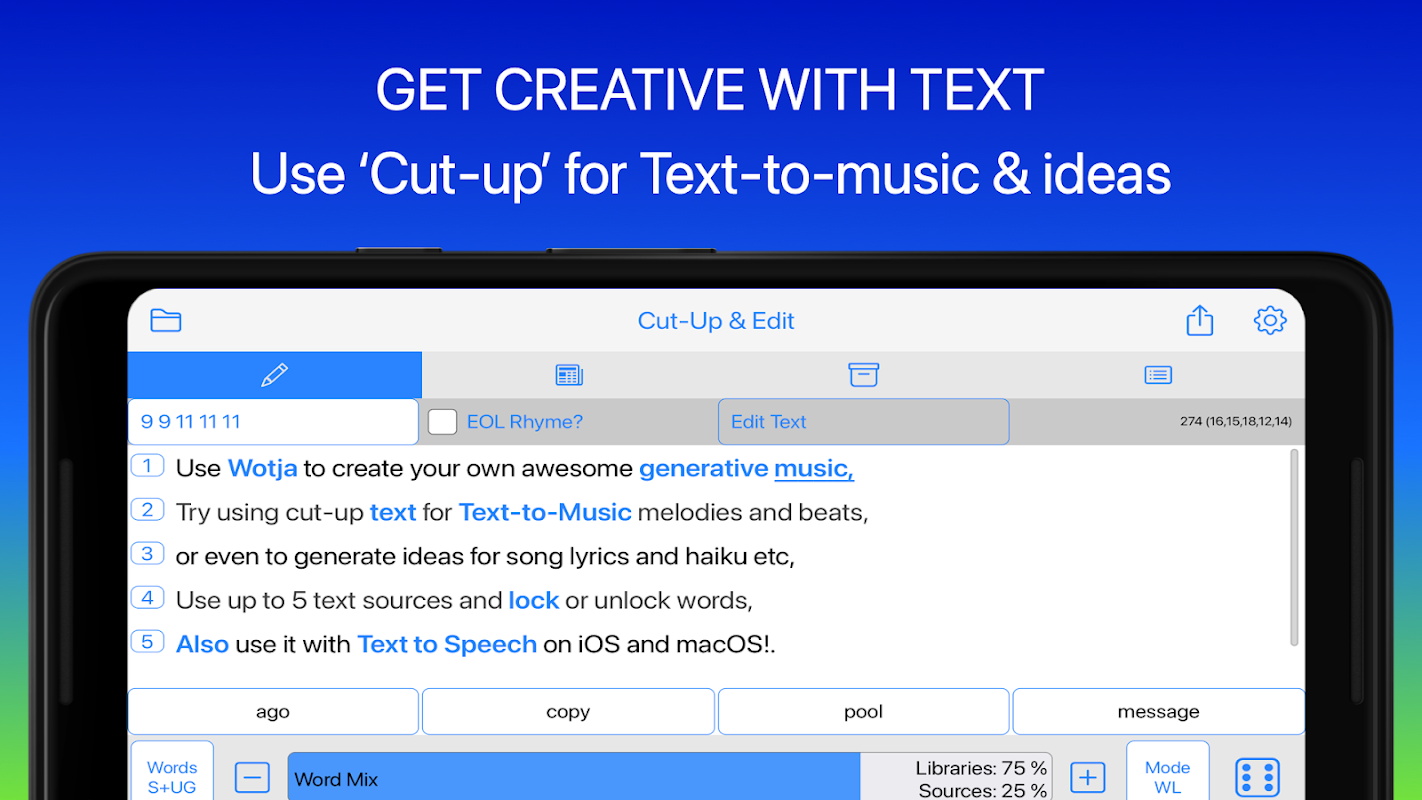Click the count text '274 (16,15,18,12,14)'
This screenshot has height=800, width=1422.
[1235, 421]
